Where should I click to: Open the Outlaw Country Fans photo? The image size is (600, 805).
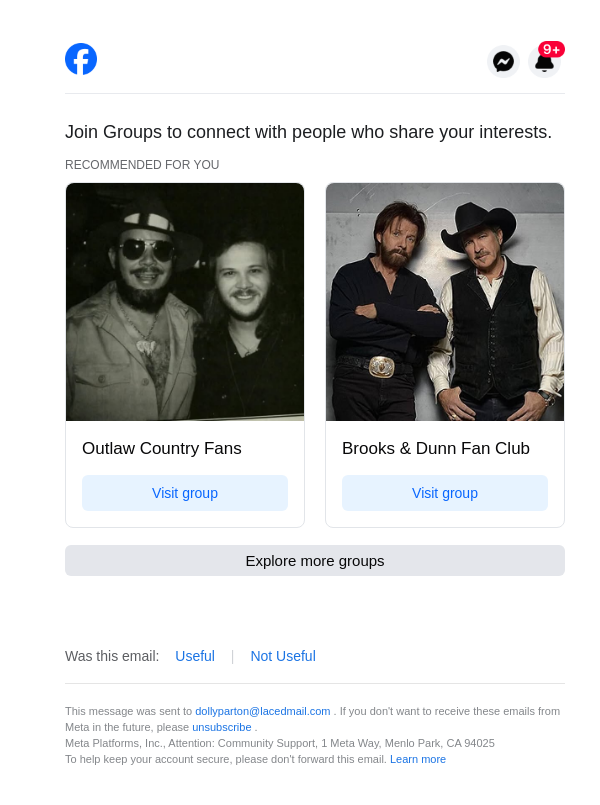pyautogui.click(x=185, y=302)
